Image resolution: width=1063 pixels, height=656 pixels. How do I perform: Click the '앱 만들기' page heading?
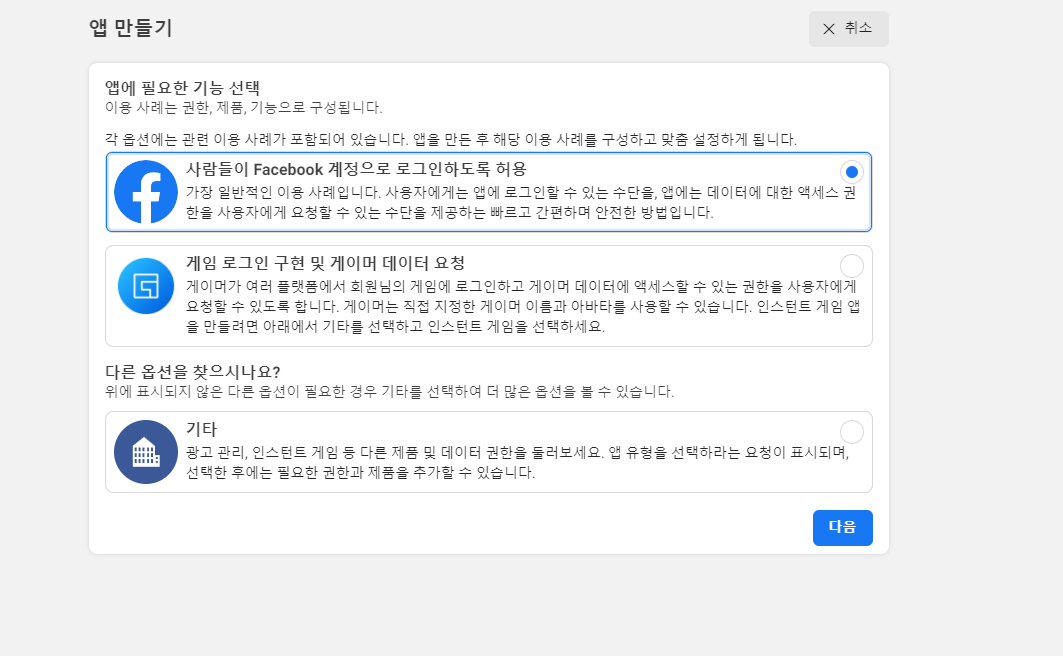(x=131, y=28)
